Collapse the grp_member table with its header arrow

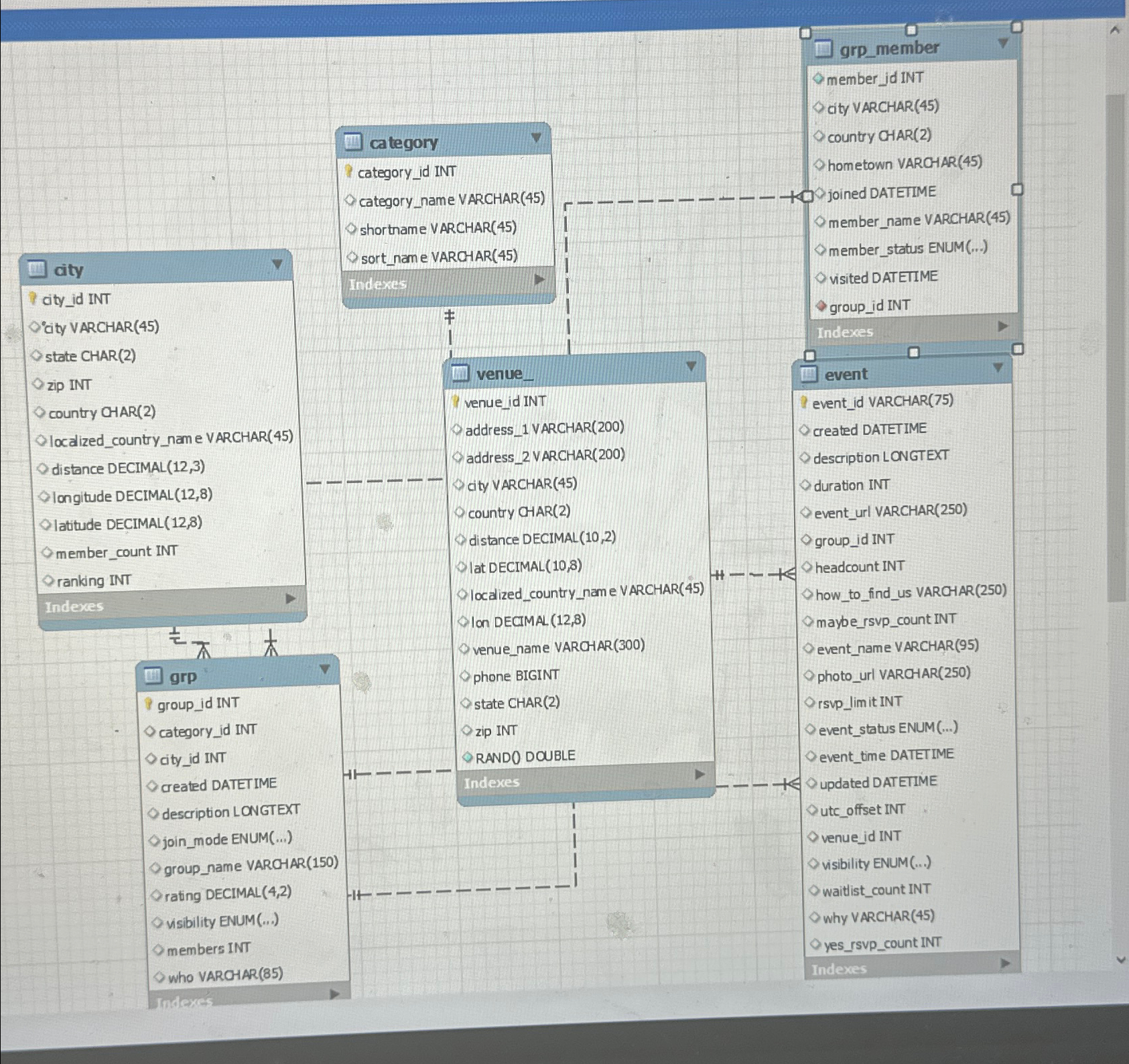click(x=1003, y=43)
